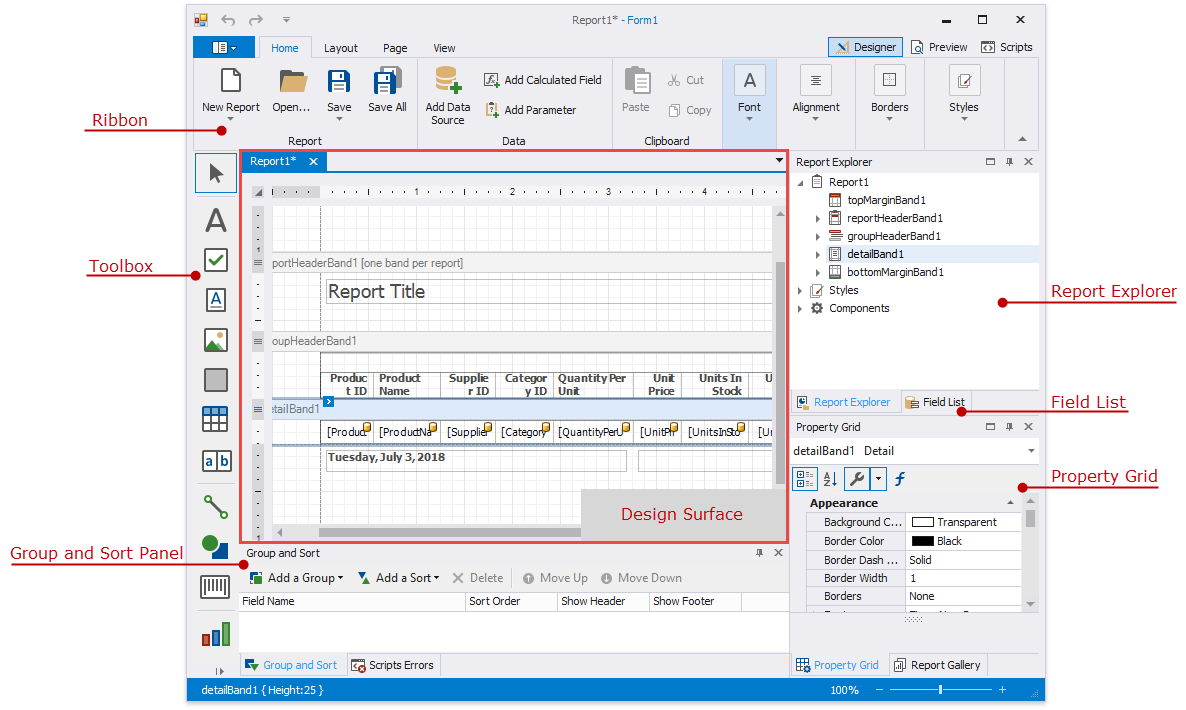Toggle categorized view in Property Grid
This screenshot has width=1186, height=710.
pyautogui.click(x=805, y=479)
